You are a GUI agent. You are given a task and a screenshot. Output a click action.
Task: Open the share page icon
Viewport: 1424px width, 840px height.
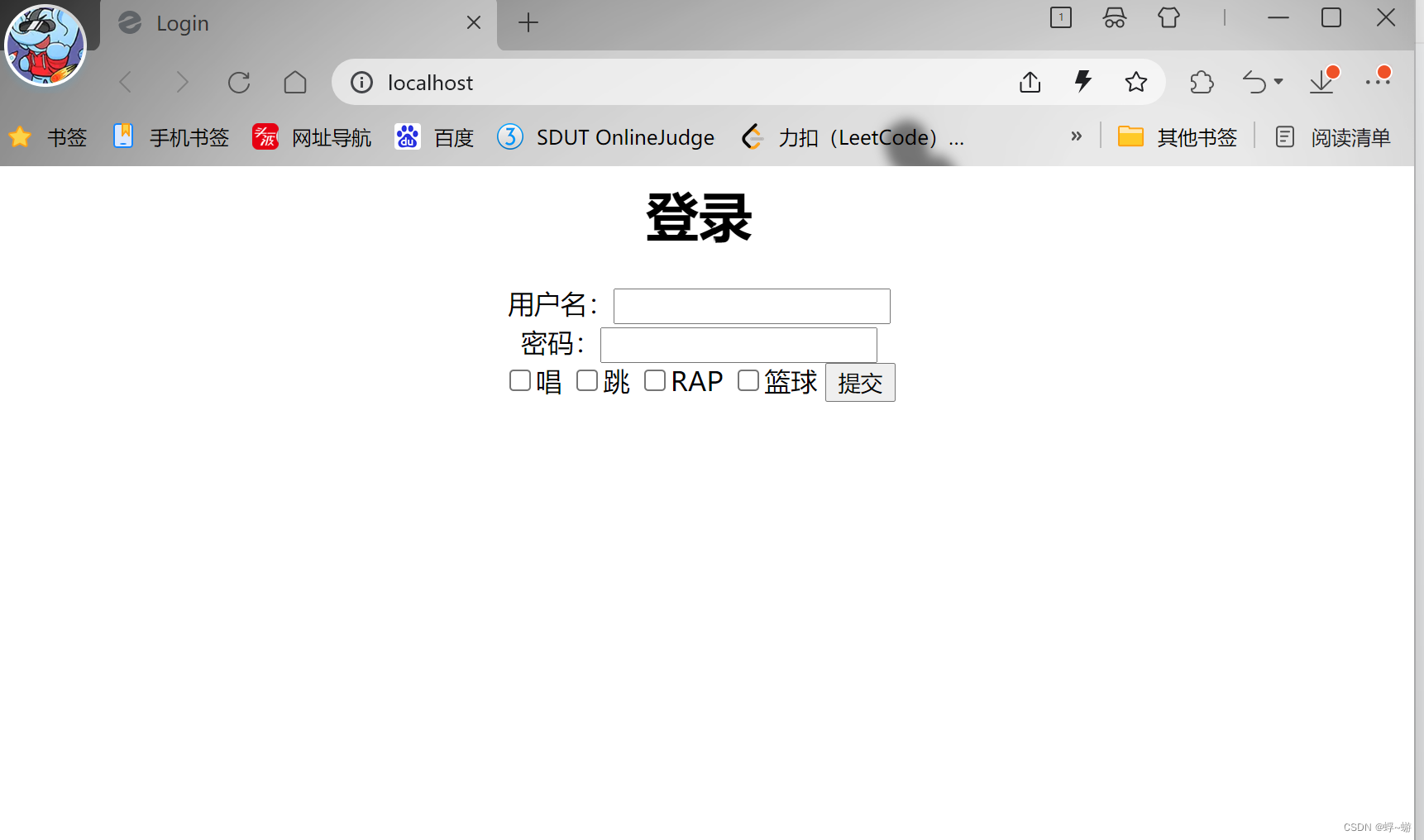(x=1030, y=82)
